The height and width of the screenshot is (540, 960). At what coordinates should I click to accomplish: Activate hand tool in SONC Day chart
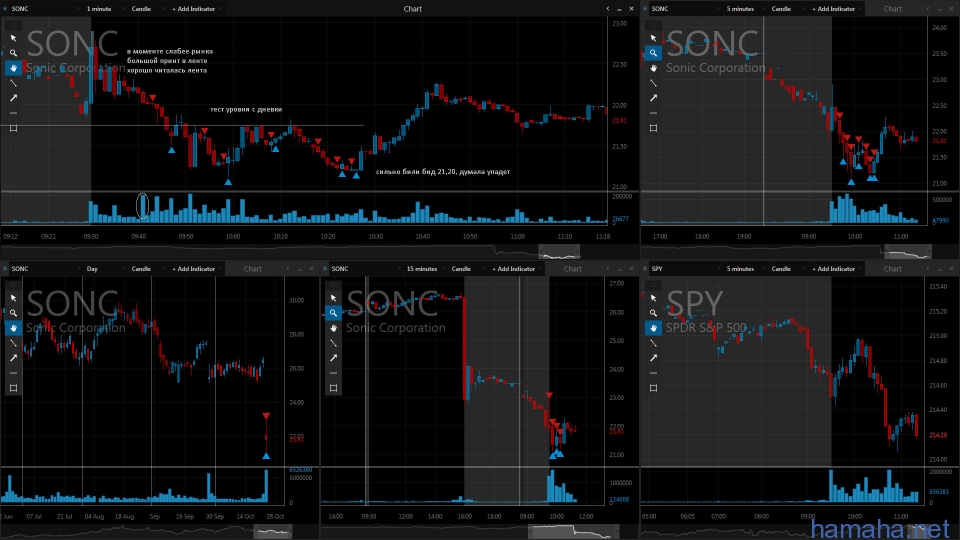click(x=13, y=328)
